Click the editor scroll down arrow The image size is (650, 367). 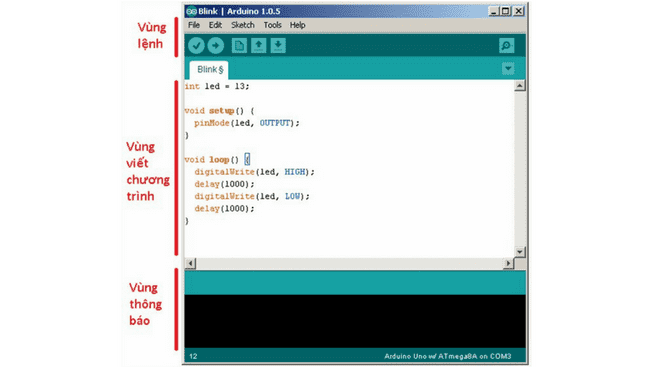pyautogui.click(x=520, y=251)
